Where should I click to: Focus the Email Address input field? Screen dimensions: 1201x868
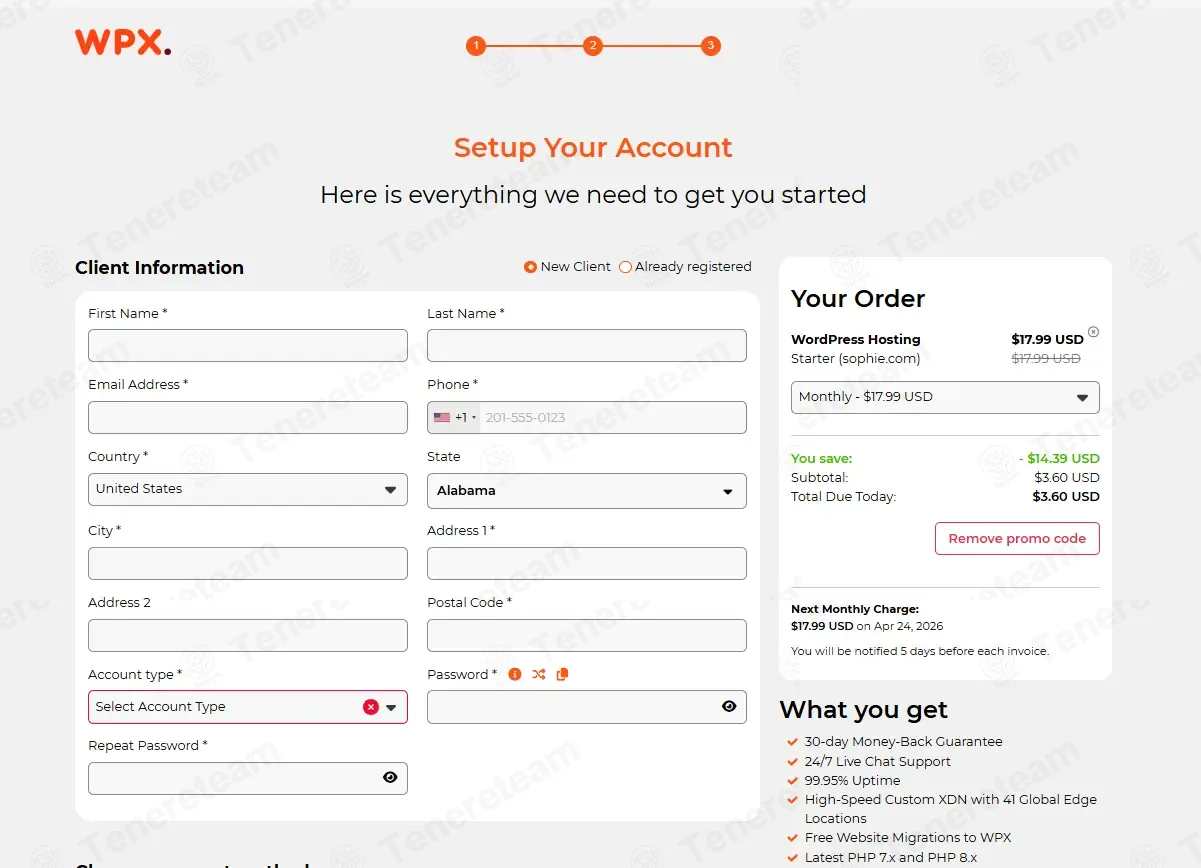click(x=247, y=418)
